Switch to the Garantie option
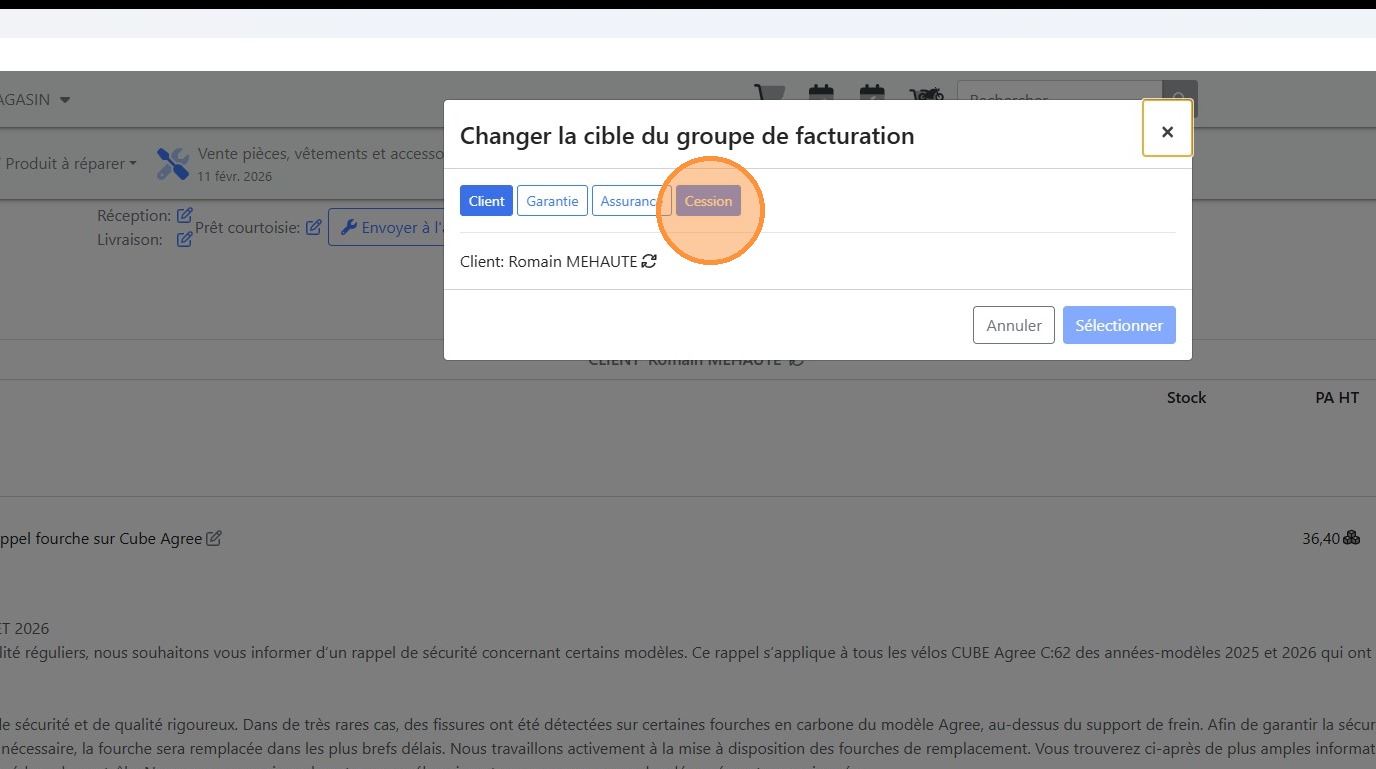 (x=552, y=201)
